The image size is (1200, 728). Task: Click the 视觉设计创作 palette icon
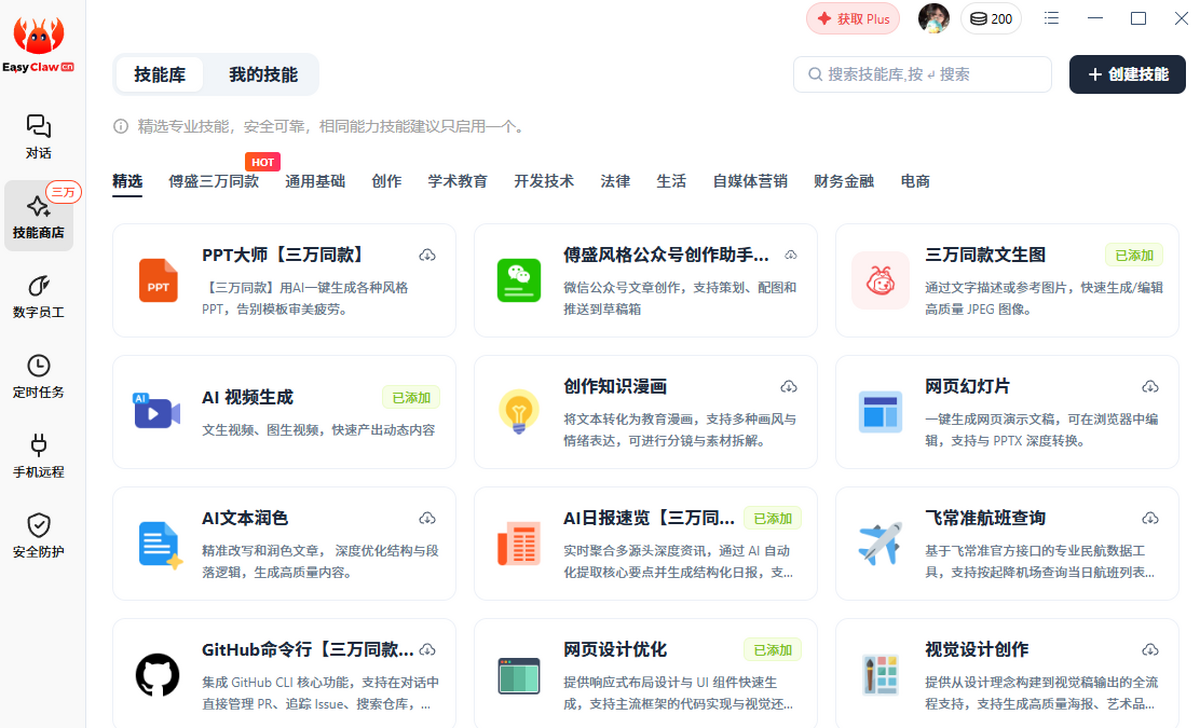880,675
